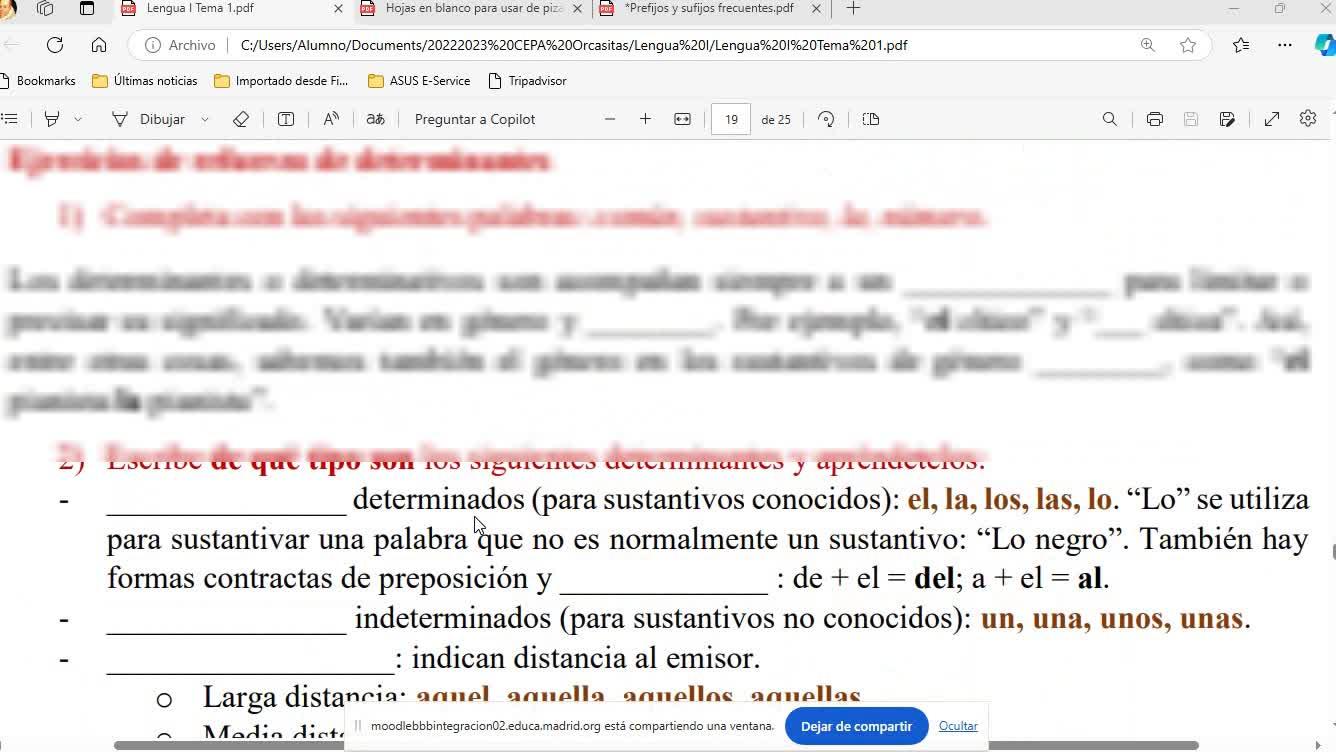This screenshot has height=752, width=1336.
Task: Click the Read aloud icon
Action: coord(331,119)
